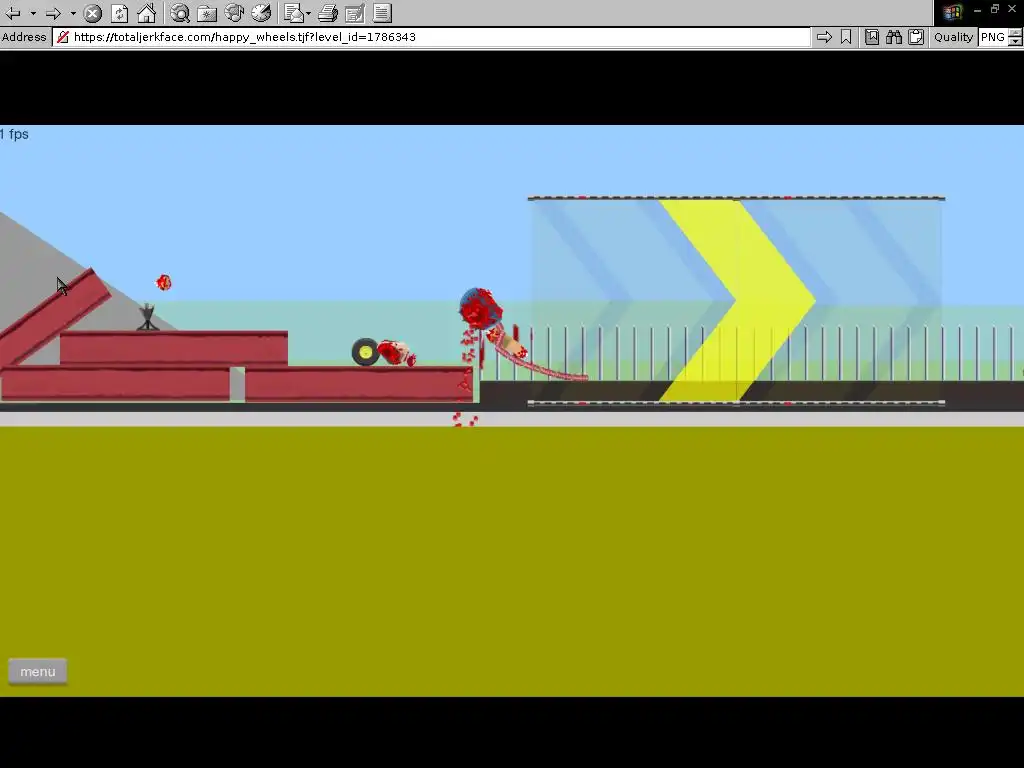
Task: Go forward with the Forward arrow
Action: tap(54, 13)
